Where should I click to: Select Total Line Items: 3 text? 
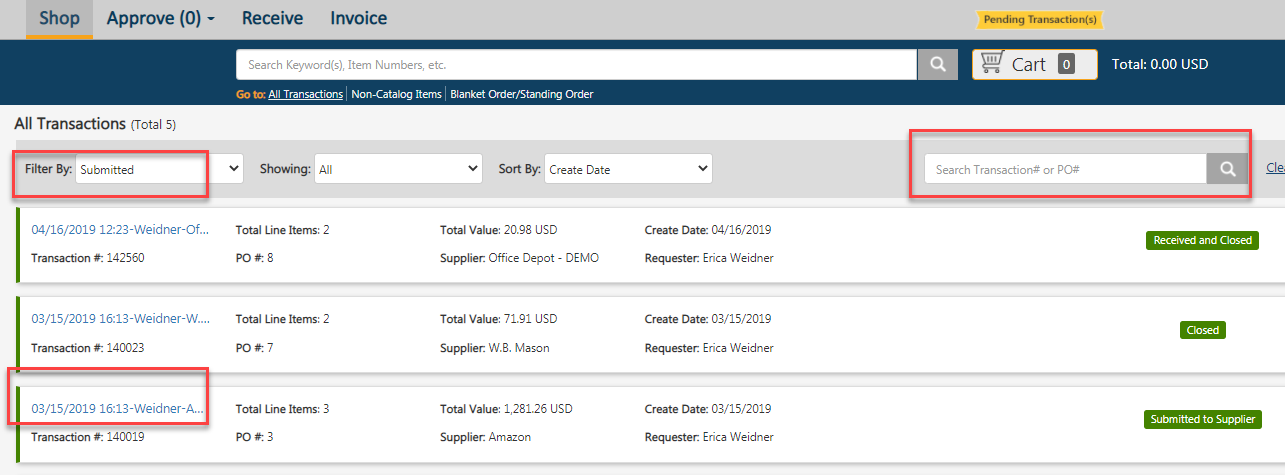pyautogui.click(x=283, y=408)
